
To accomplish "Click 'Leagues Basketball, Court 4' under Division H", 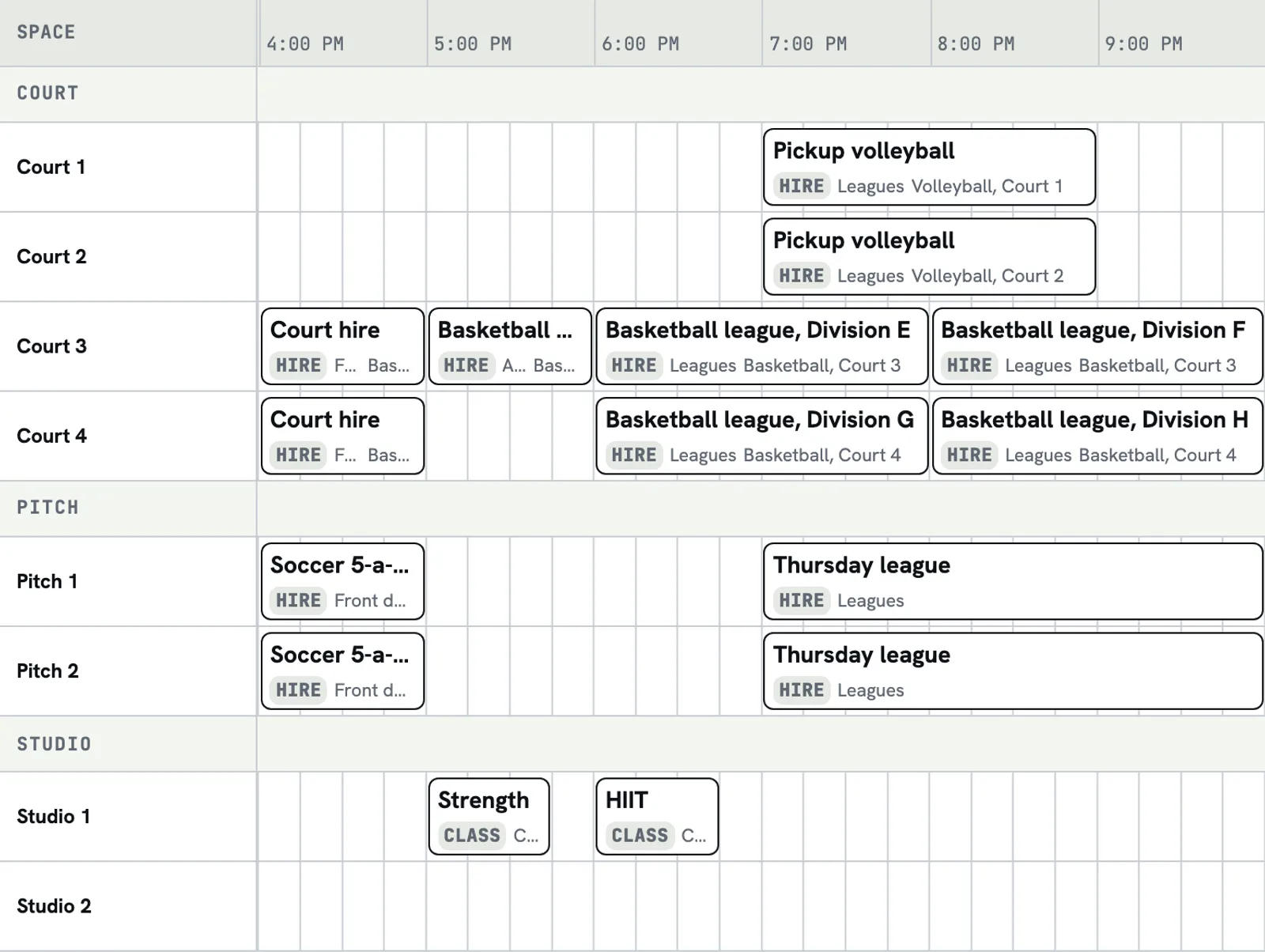I will (1120, 455).
